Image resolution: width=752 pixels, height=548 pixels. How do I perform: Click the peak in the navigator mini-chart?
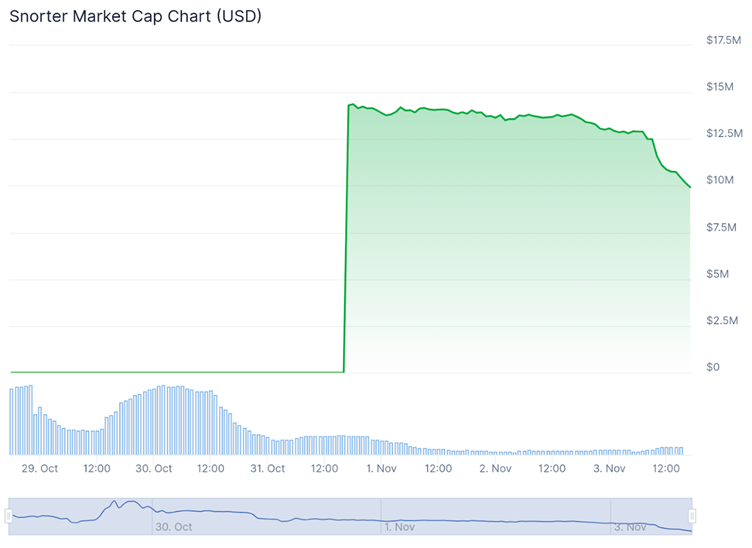coord(115,501)
